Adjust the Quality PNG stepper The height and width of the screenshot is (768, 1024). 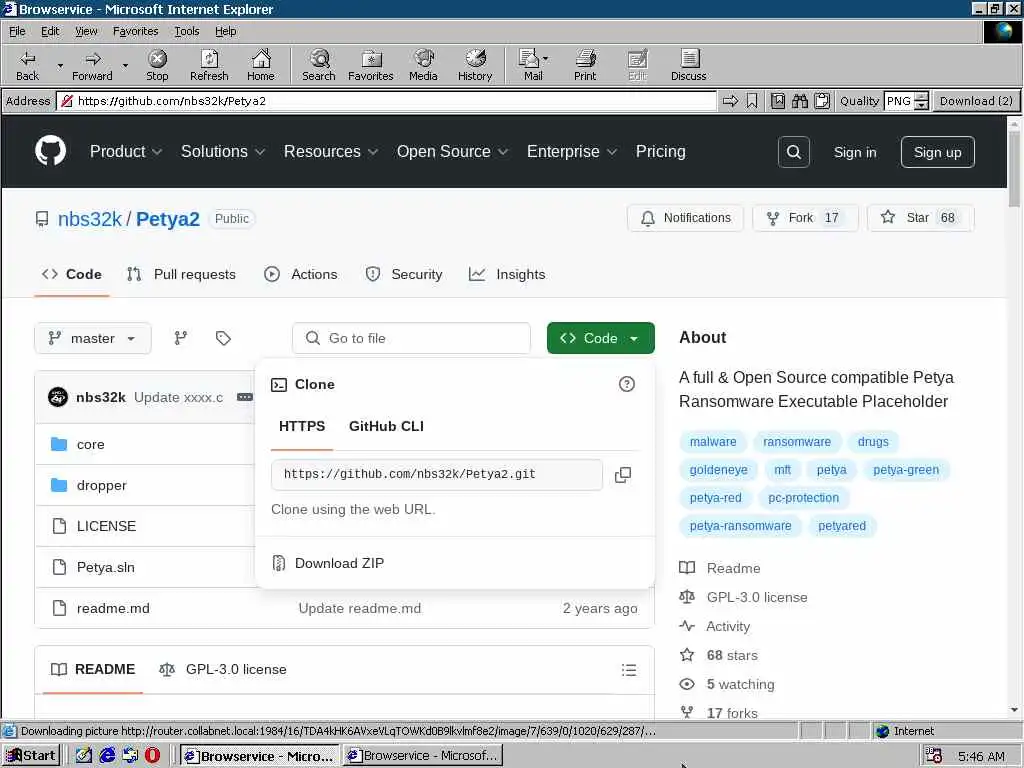(x=921, y=101)
